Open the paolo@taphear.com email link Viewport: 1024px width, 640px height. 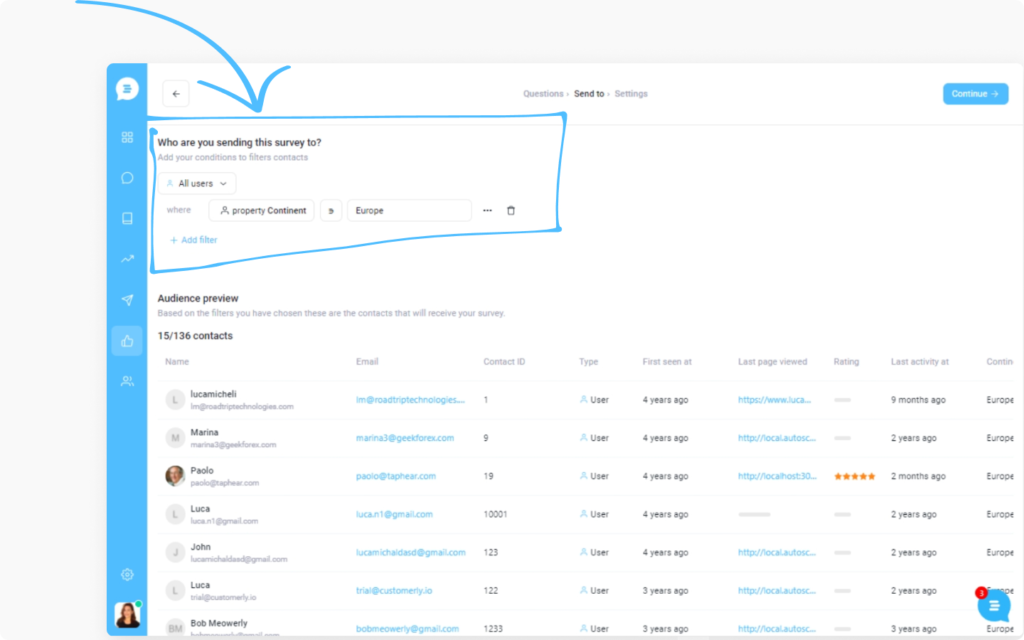(396, 476)
